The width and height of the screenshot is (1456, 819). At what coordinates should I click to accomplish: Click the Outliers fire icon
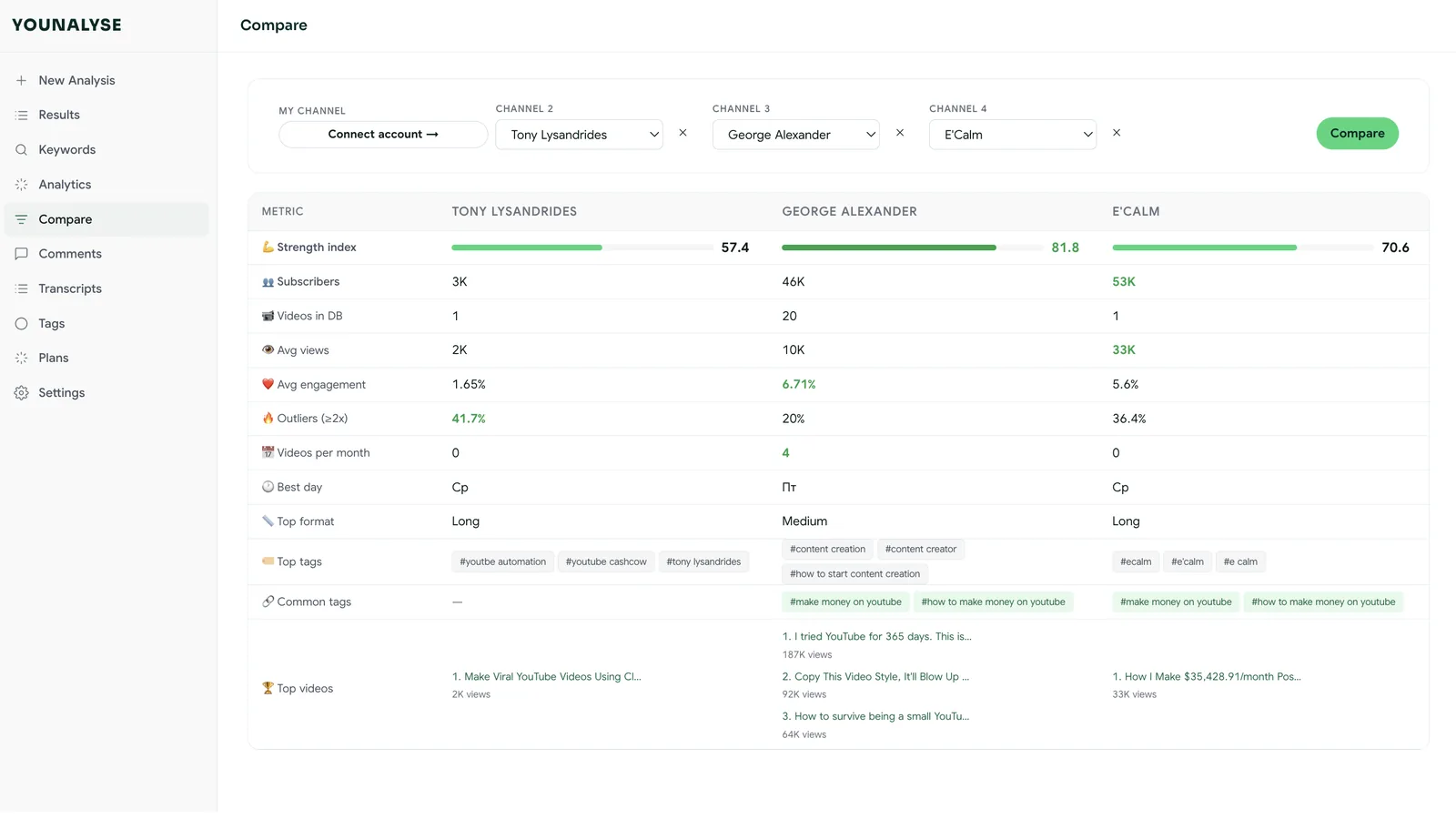pyautogui.click(x=268, y=418)
